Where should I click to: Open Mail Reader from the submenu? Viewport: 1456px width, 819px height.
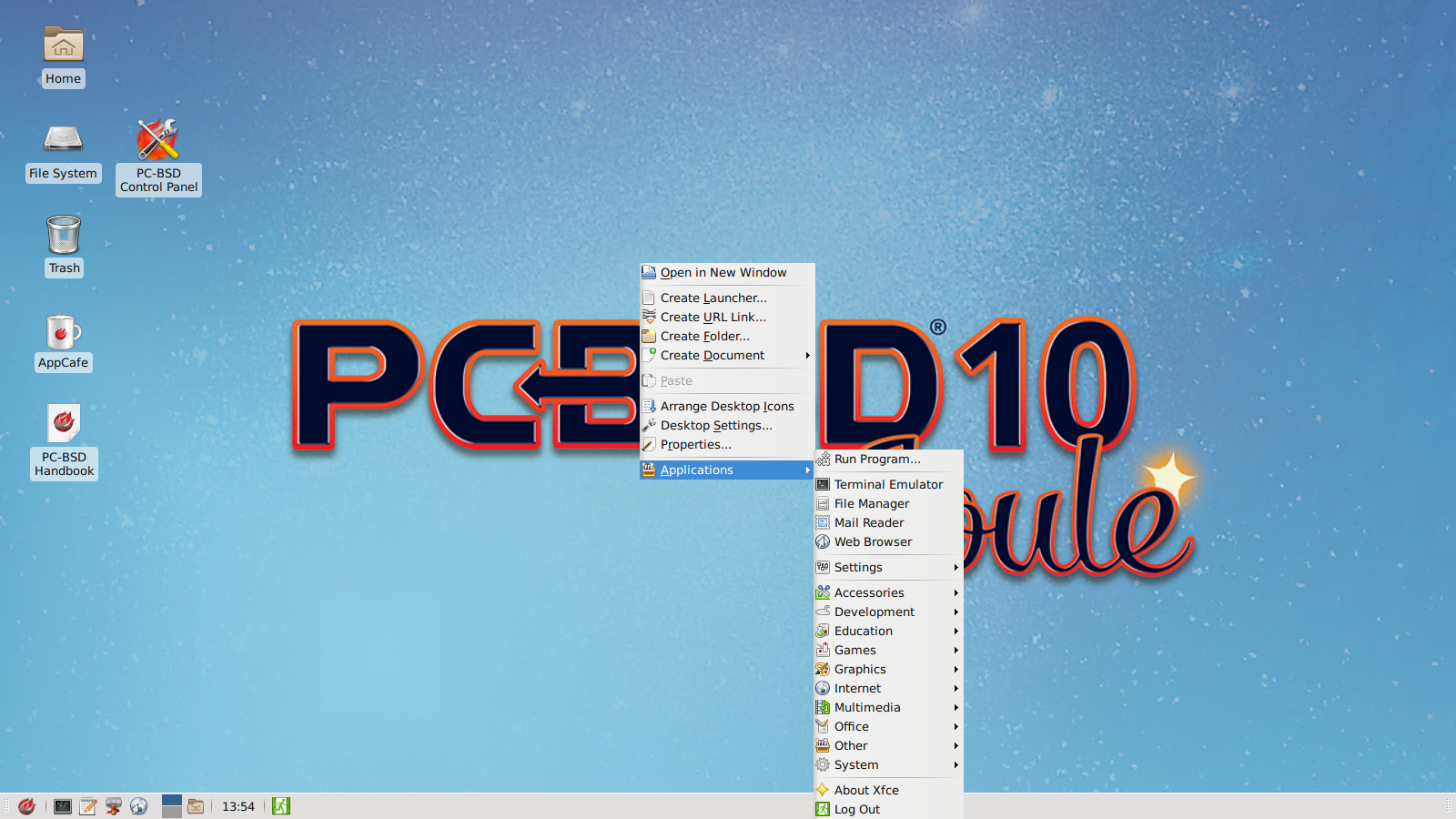(888, 522)
